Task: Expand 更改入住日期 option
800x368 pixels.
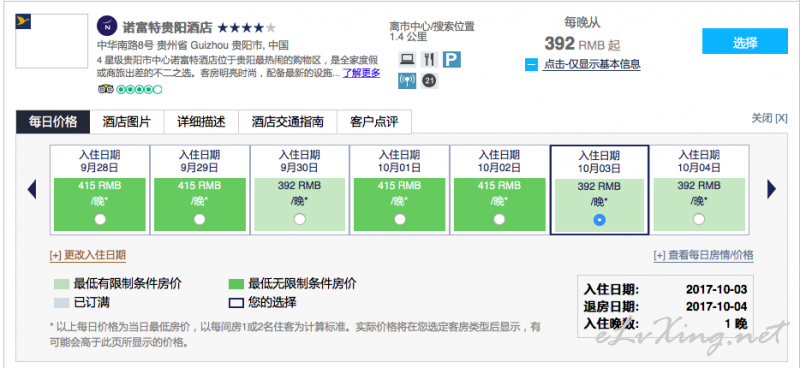Action: pyautogui.click(x=88, y=255)
